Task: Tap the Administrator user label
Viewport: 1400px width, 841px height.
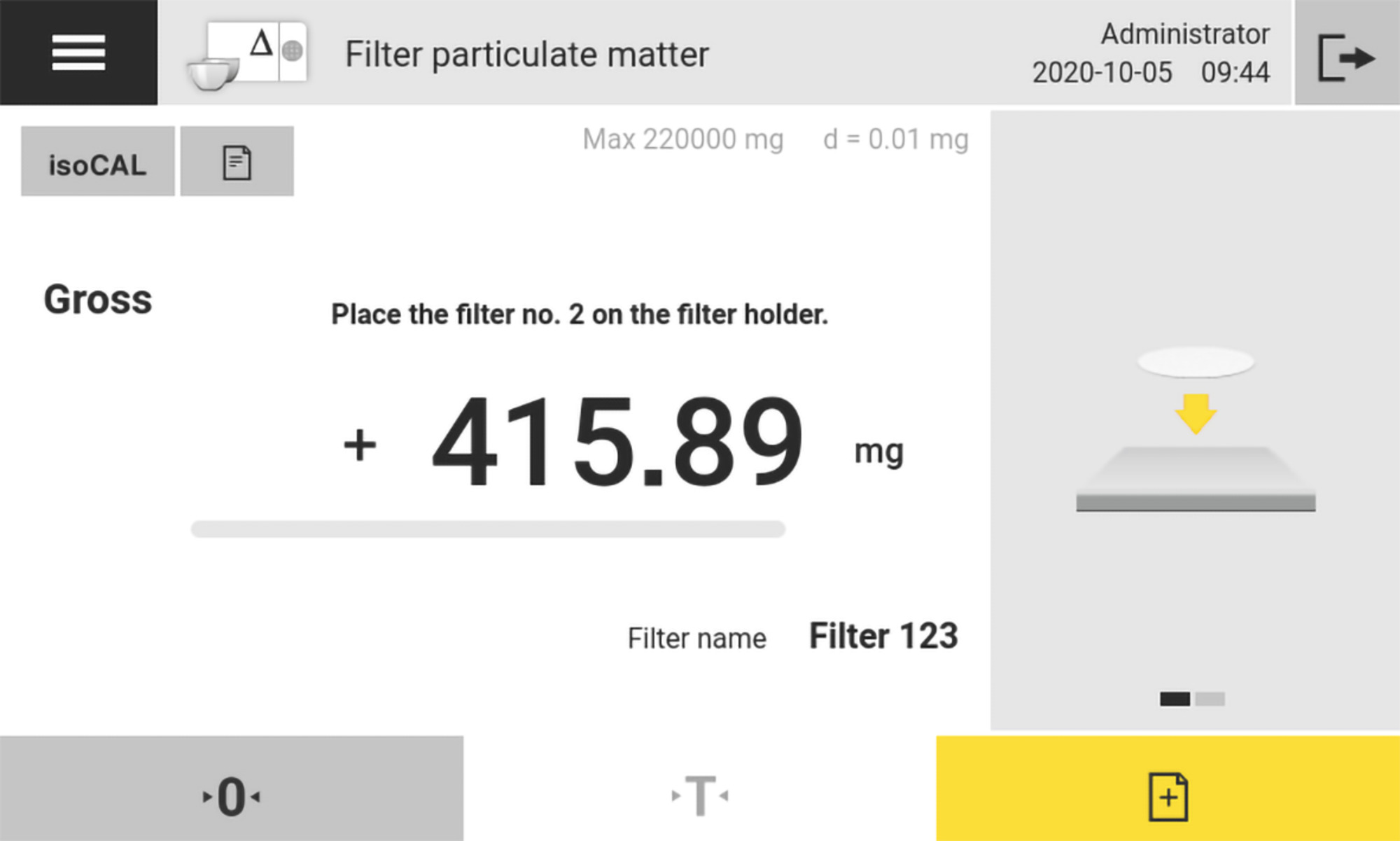Action: click(x=1185, y=34)
